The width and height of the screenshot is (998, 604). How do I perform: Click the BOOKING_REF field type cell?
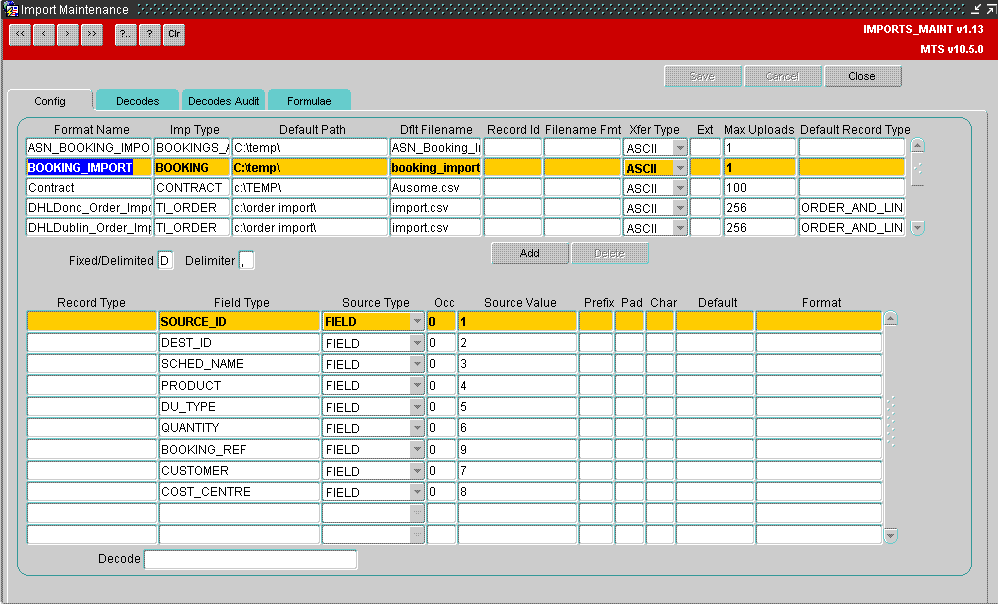[x=239, y=449]
